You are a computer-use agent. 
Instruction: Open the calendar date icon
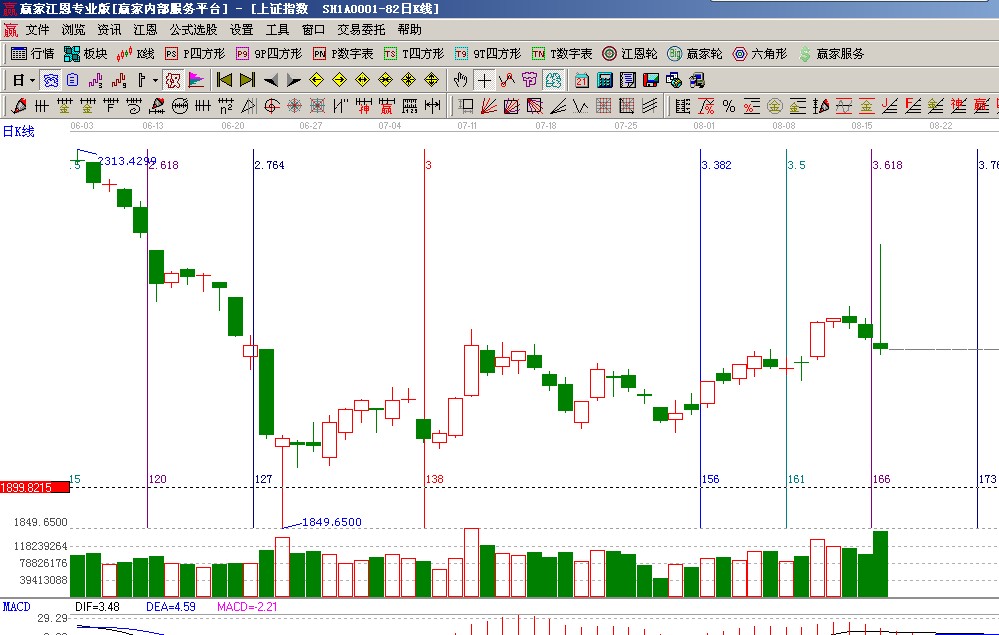coord(582,80)
